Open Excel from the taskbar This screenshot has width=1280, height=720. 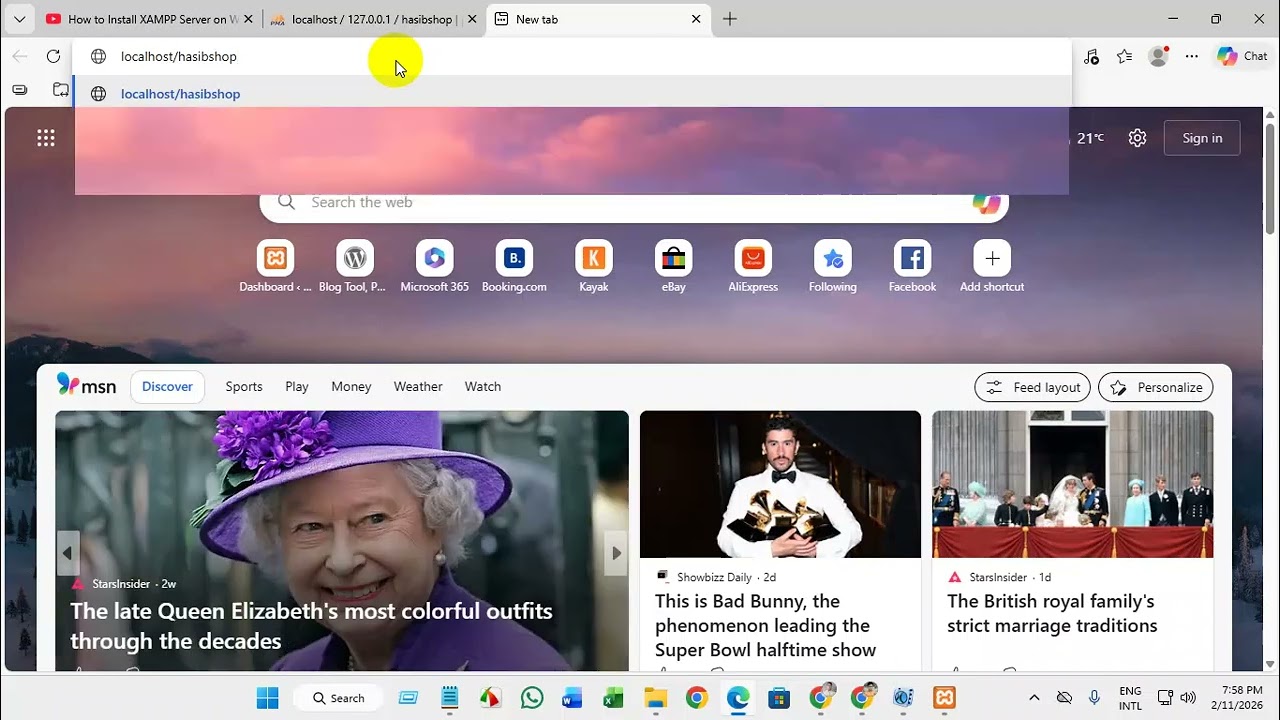click(x=613, y=697)
